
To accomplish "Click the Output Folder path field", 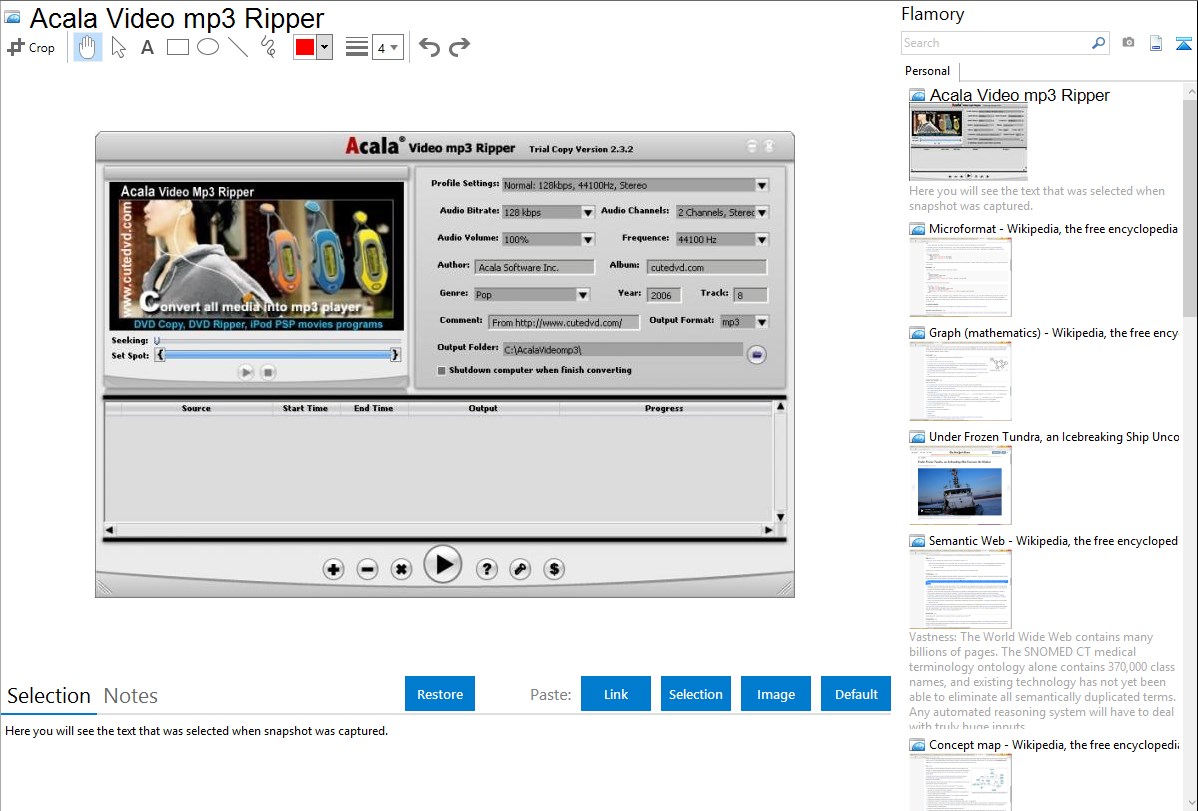I will pos(623,349).
